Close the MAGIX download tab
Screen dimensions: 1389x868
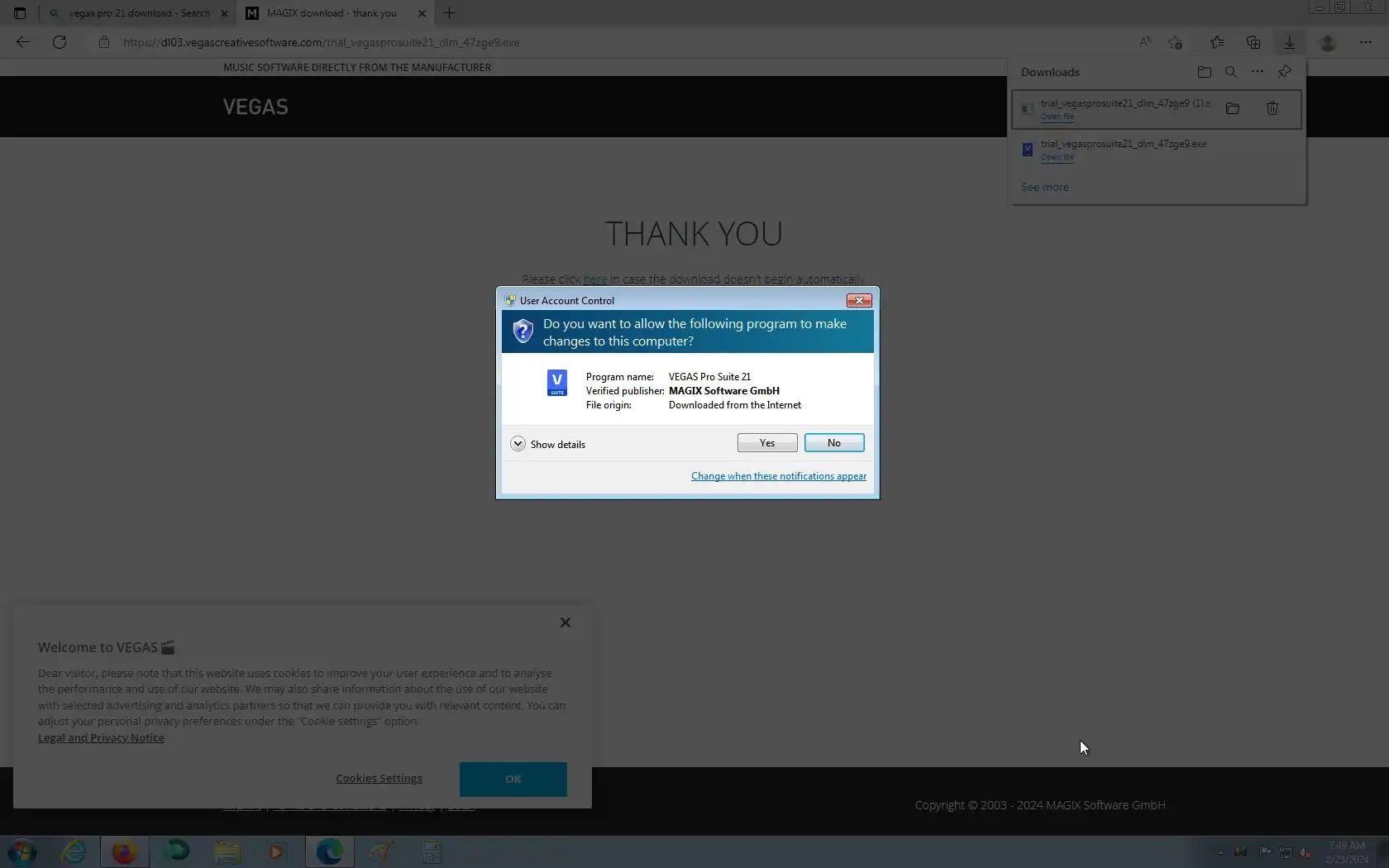pos(422,13)
